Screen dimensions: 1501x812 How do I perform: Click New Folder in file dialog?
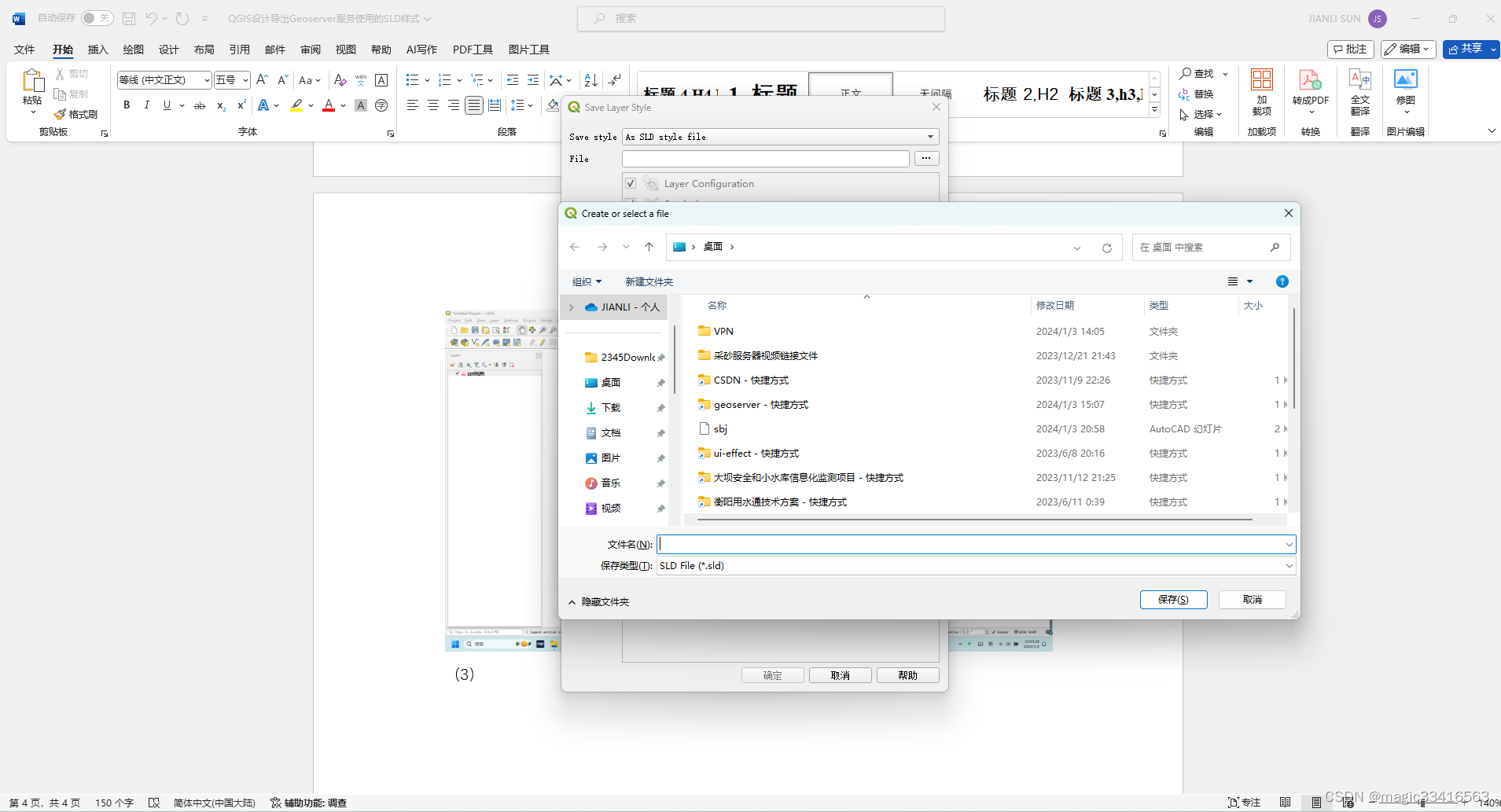click(x=649, y=281)
